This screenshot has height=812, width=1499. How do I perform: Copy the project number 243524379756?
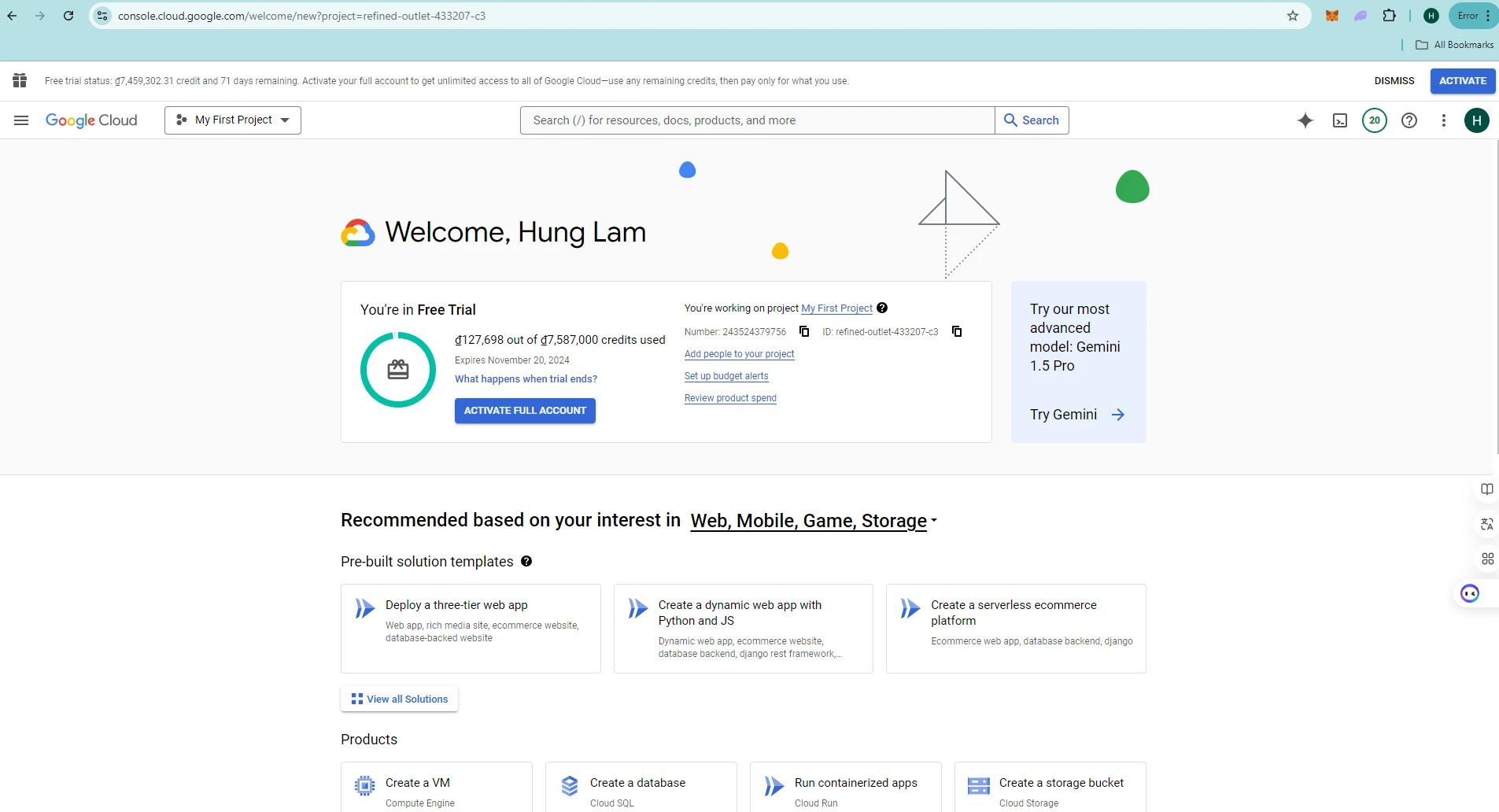[x=804, y=331]
